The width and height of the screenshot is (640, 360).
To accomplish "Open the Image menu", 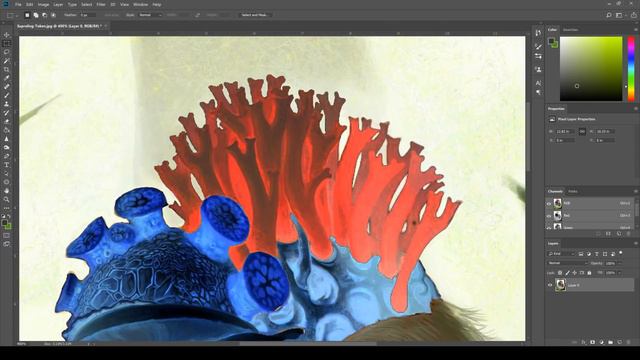I will 43,4.
